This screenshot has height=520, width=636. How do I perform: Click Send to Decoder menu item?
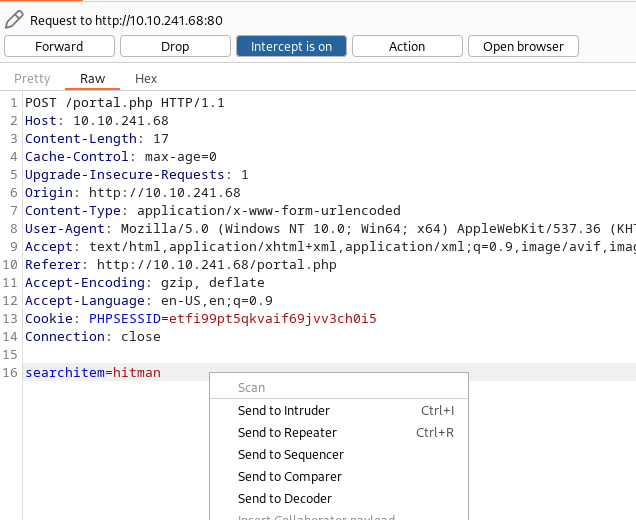(285, 499)
